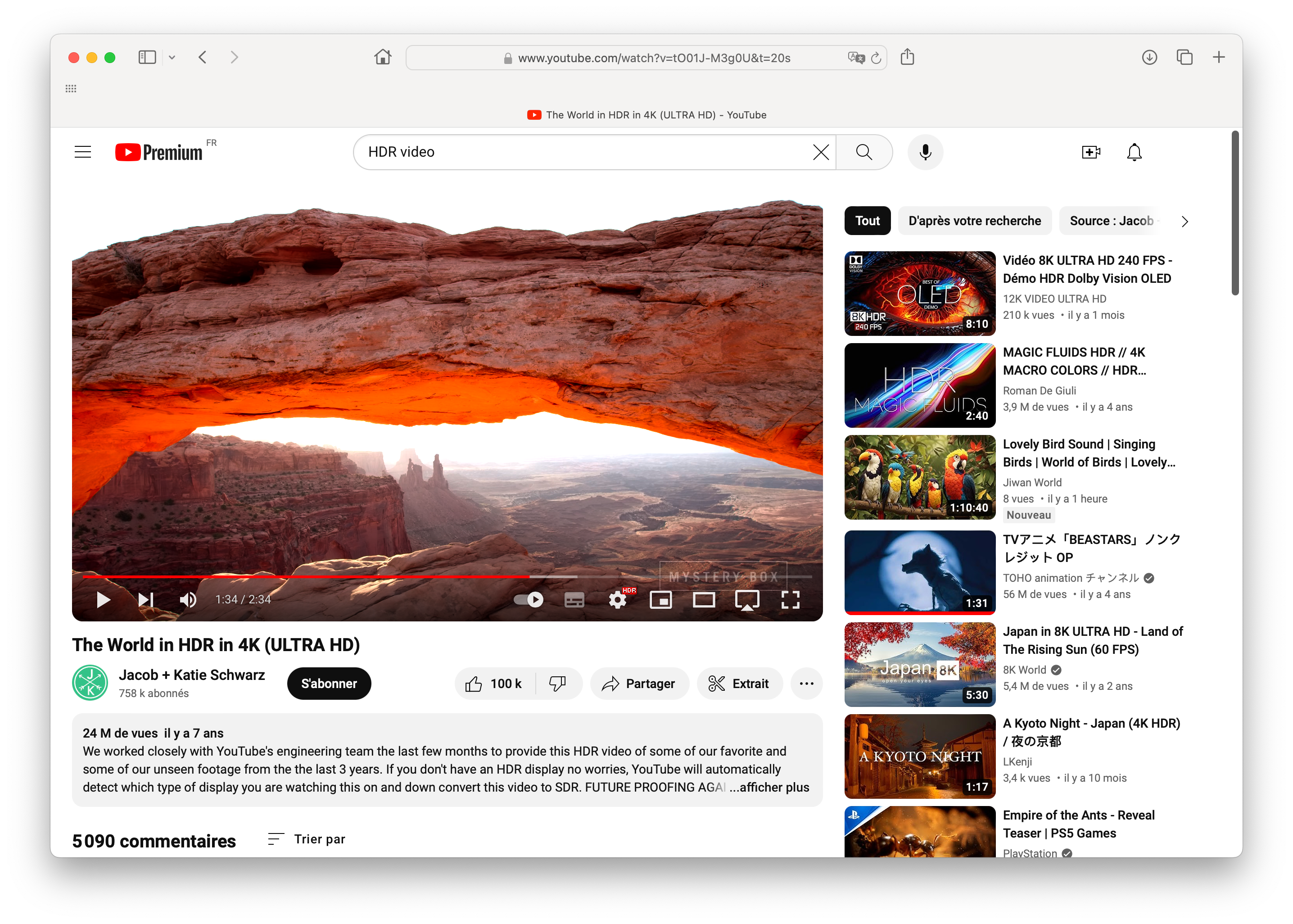Open the Trier par sort dropdown

pyautogui.click(x=307, y=838)
